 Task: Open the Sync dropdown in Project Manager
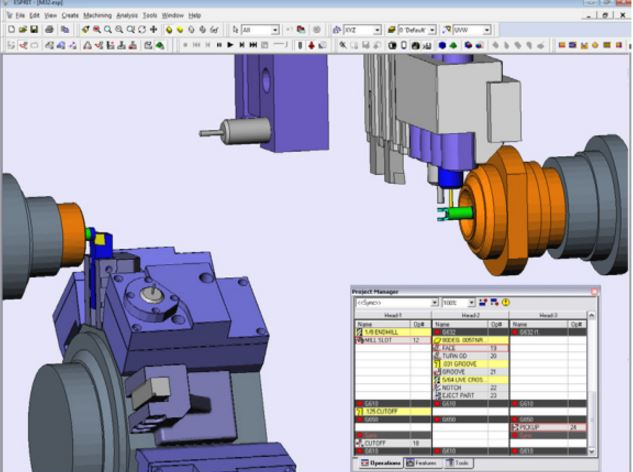click(x=435, y=302)
